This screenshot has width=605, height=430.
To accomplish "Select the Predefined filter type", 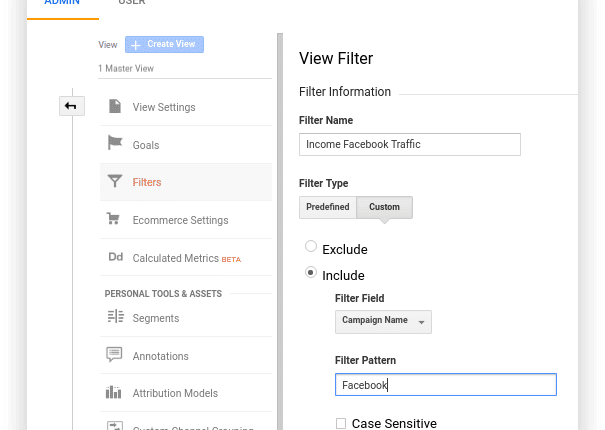I will click(328, 207).
